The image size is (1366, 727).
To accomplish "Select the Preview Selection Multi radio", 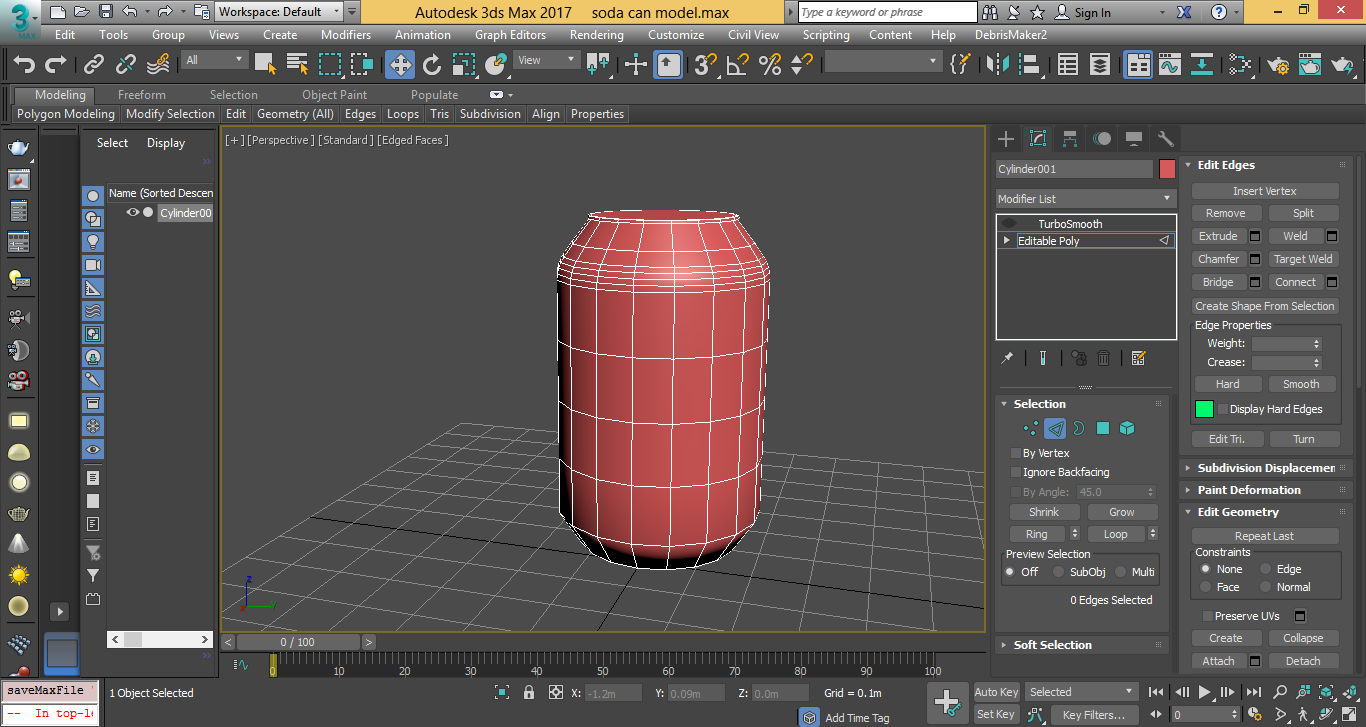I will [x=1121, y=572].
